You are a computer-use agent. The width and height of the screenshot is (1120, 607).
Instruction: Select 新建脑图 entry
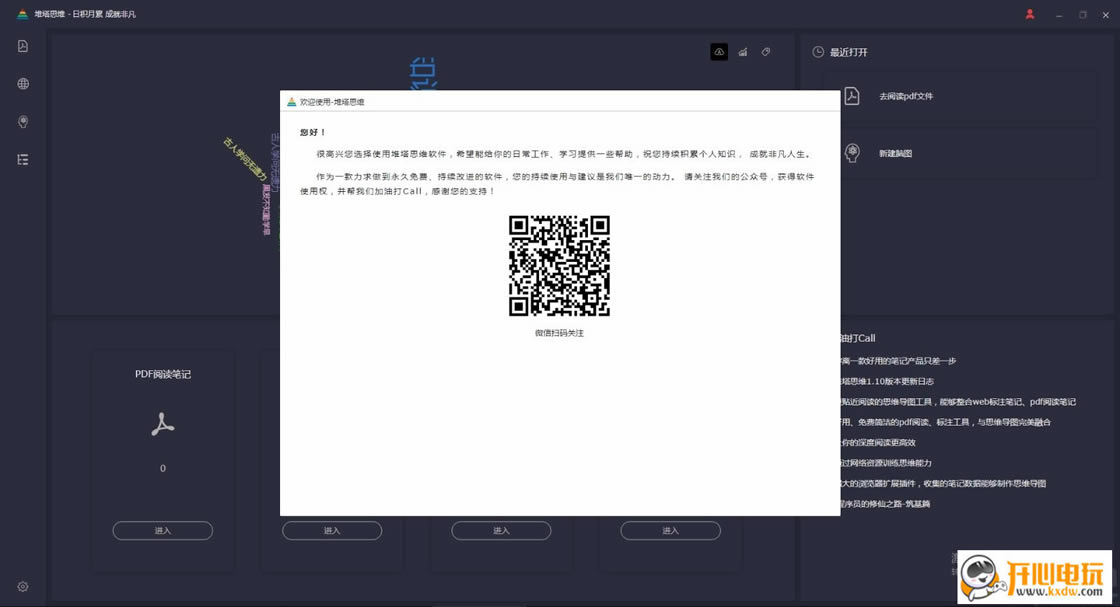coord(895,154)
